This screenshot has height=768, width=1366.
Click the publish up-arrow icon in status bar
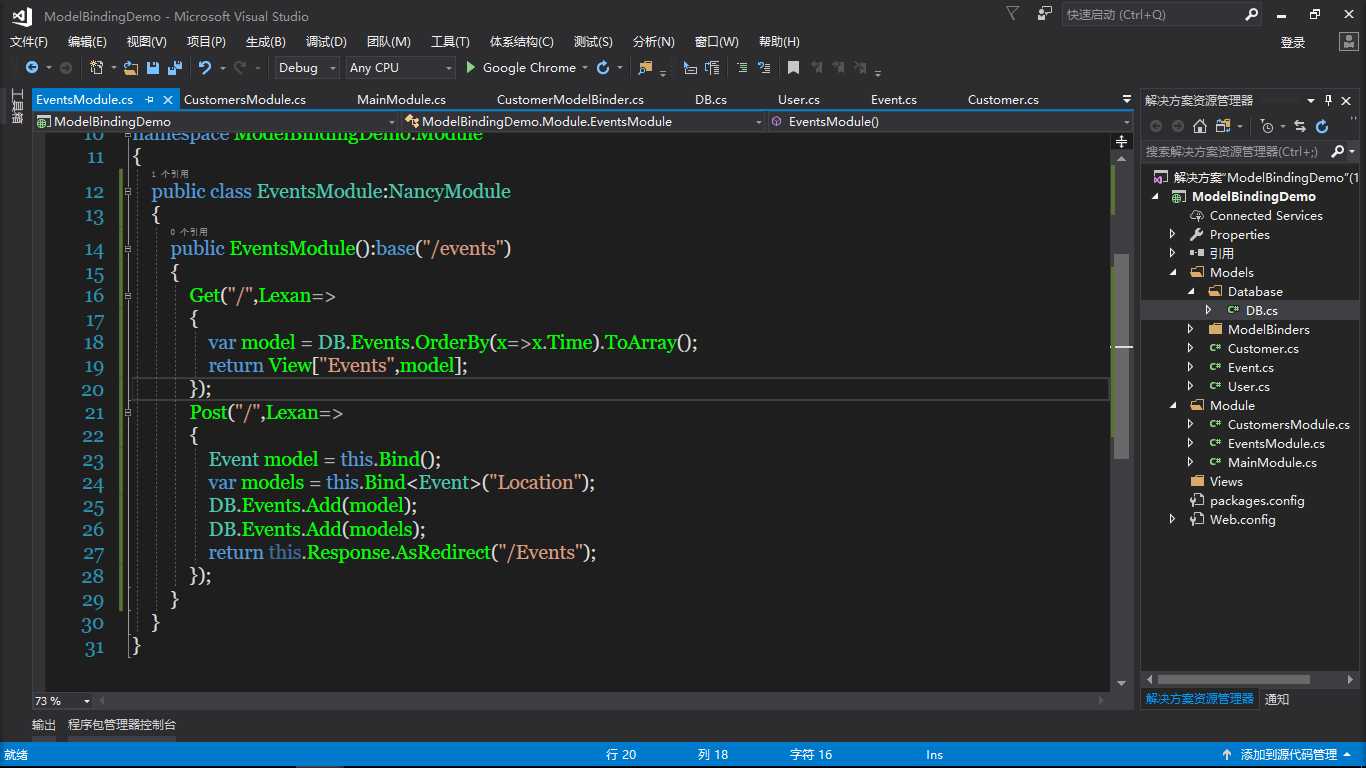(1226, 755)
